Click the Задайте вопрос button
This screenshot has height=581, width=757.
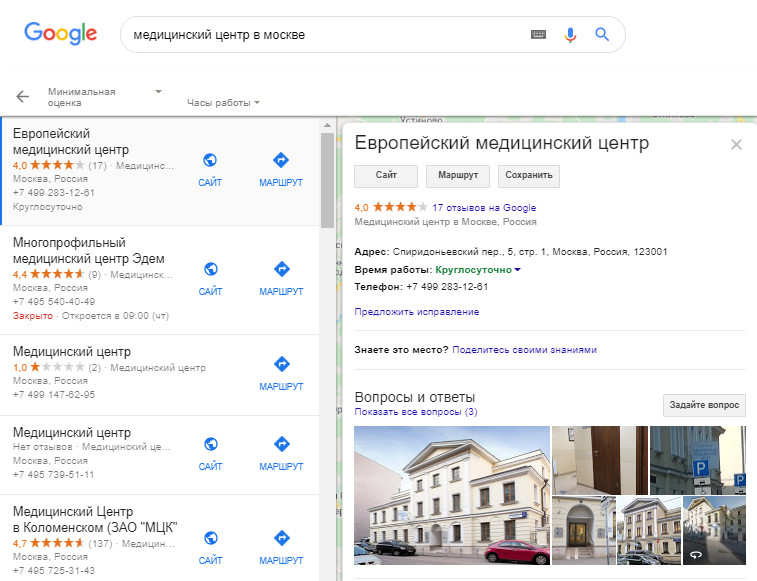pyautogui.click(x=704, y=405)
